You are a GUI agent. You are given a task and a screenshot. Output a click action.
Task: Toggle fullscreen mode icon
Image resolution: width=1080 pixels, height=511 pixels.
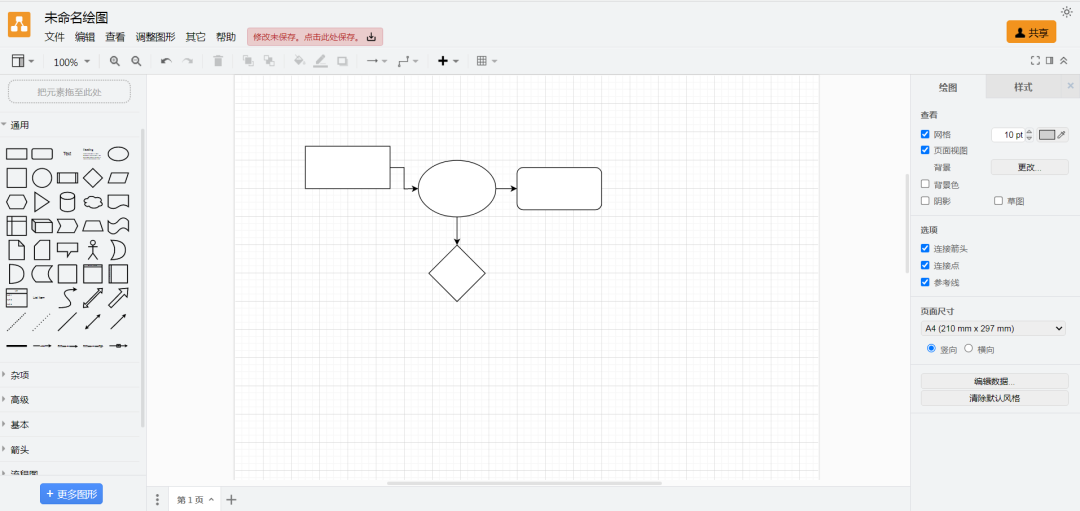[x=1035, y=61]
